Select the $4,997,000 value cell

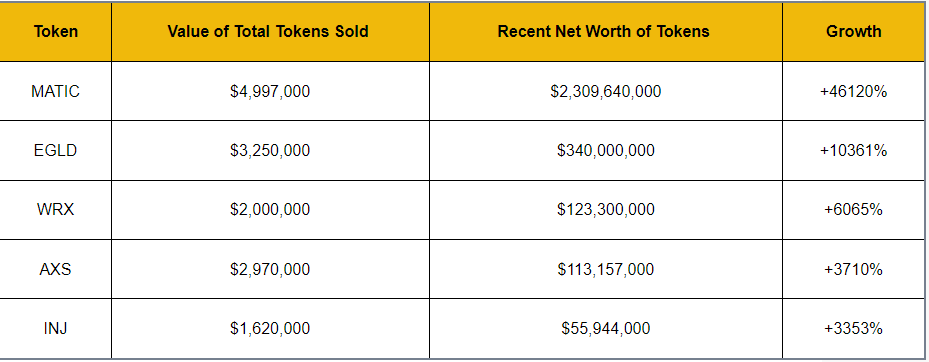[270, 91]
